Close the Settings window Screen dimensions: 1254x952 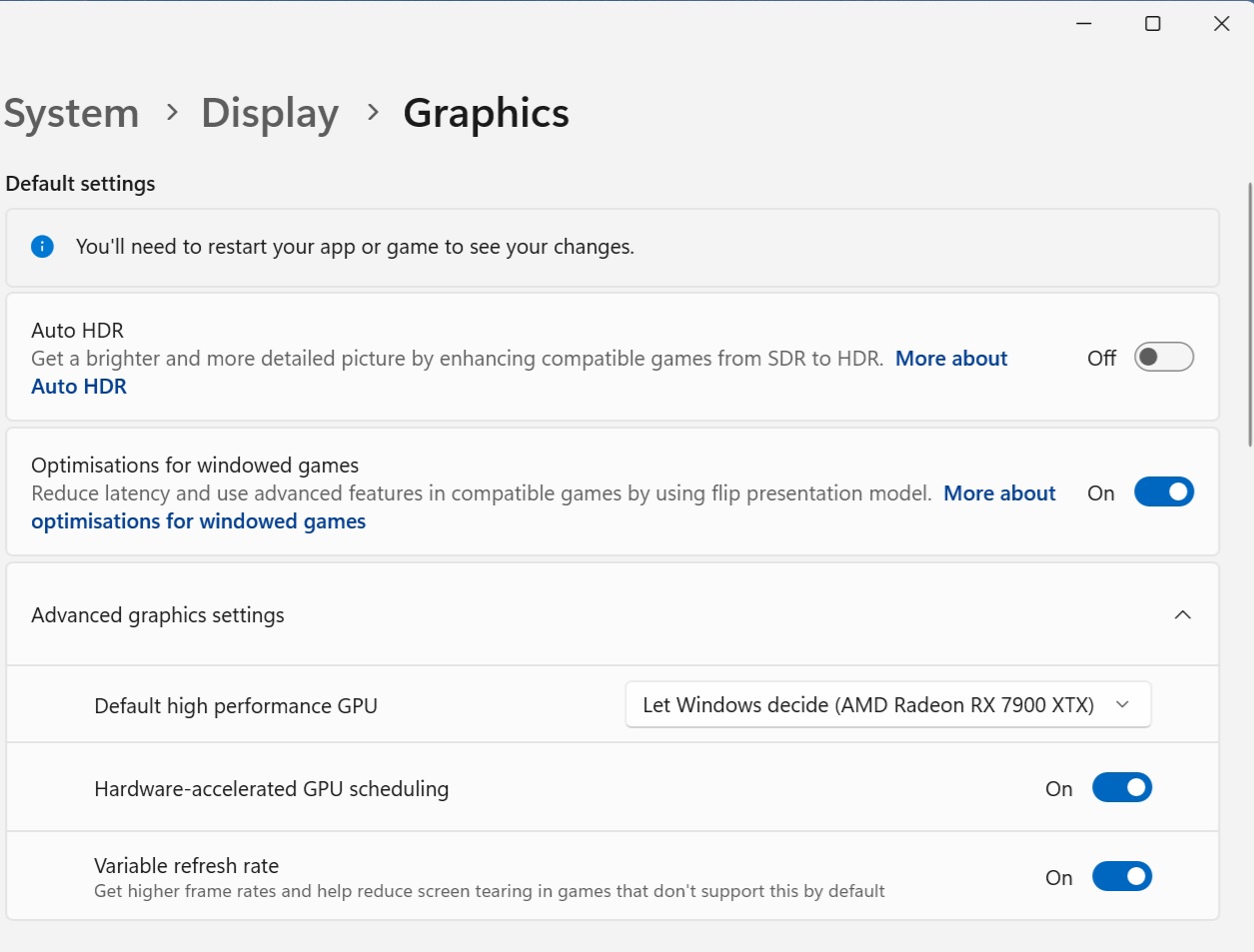[1221, 23]
